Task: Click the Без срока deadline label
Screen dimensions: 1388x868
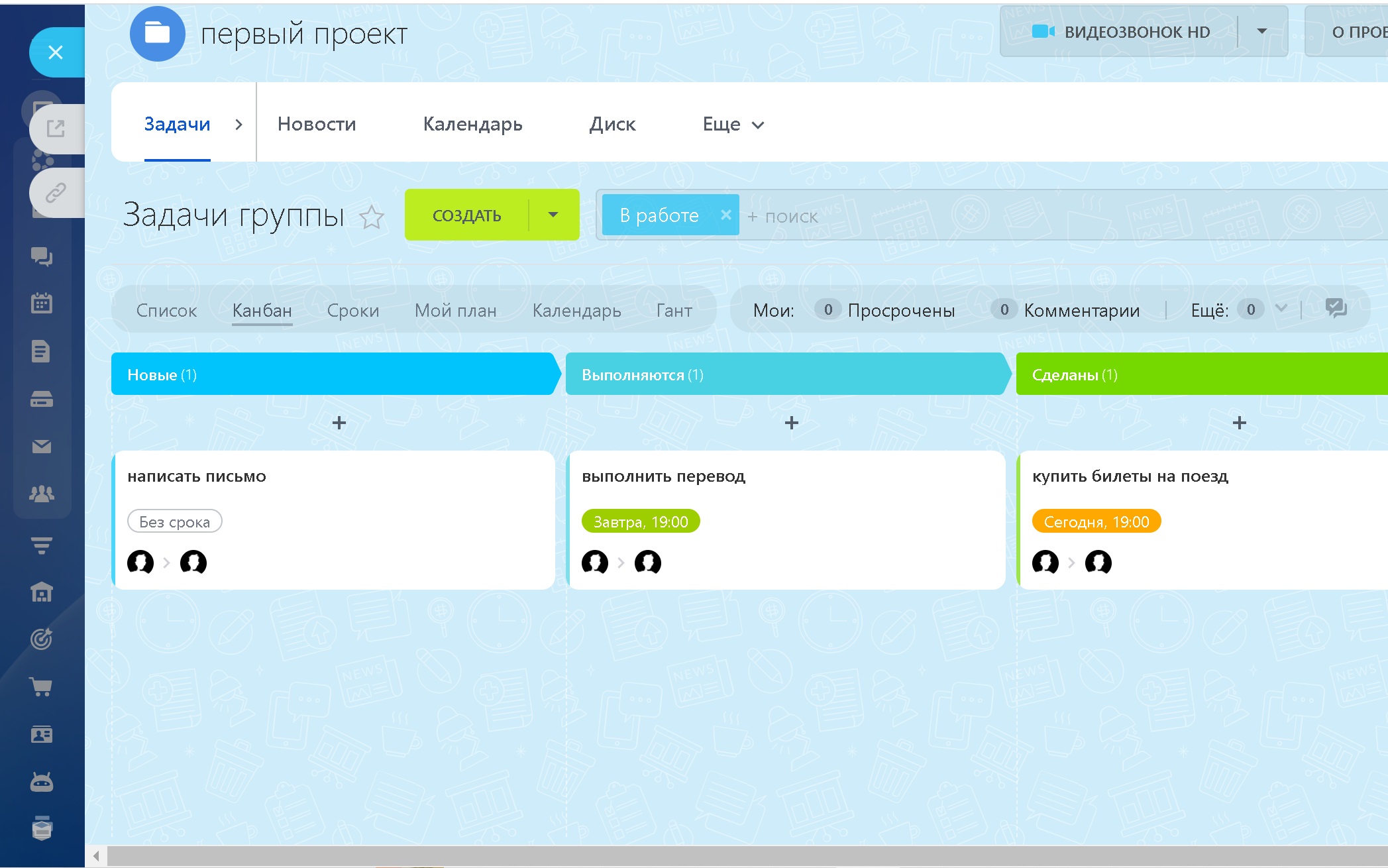Action: click(x=175, y=521)
